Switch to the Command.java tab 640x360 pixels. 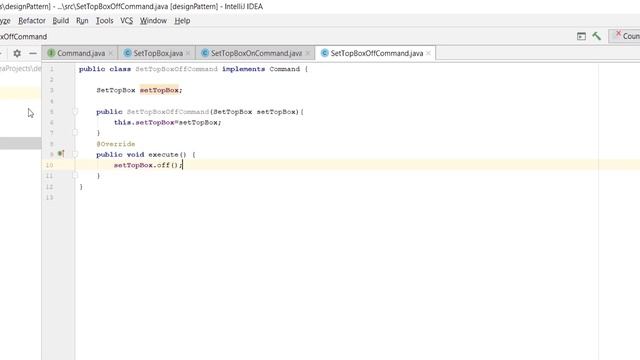[81, 53]
